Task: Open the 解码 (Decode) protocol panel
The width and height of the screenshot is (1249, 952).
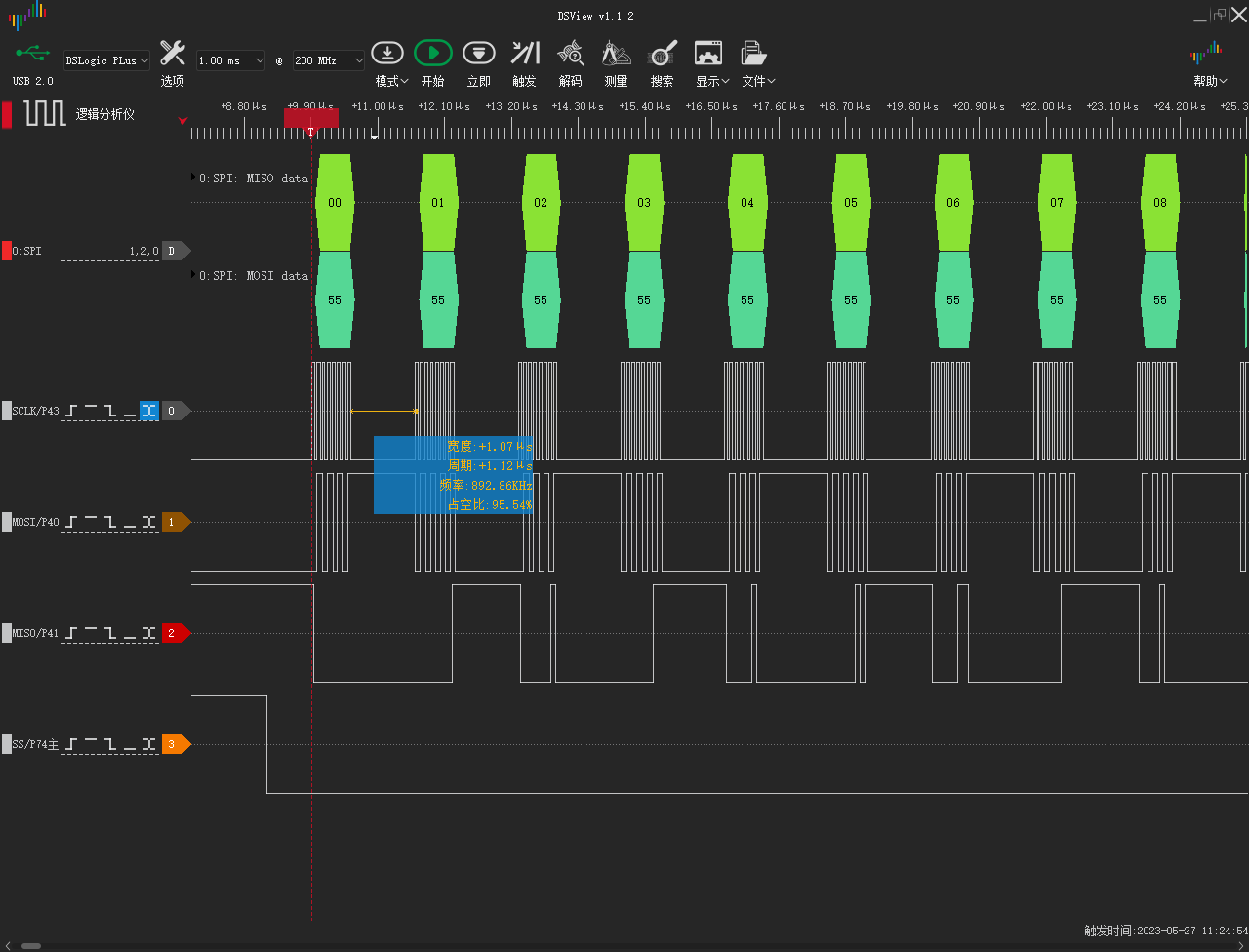Action: pyautogui.click(x=571, y=54)
